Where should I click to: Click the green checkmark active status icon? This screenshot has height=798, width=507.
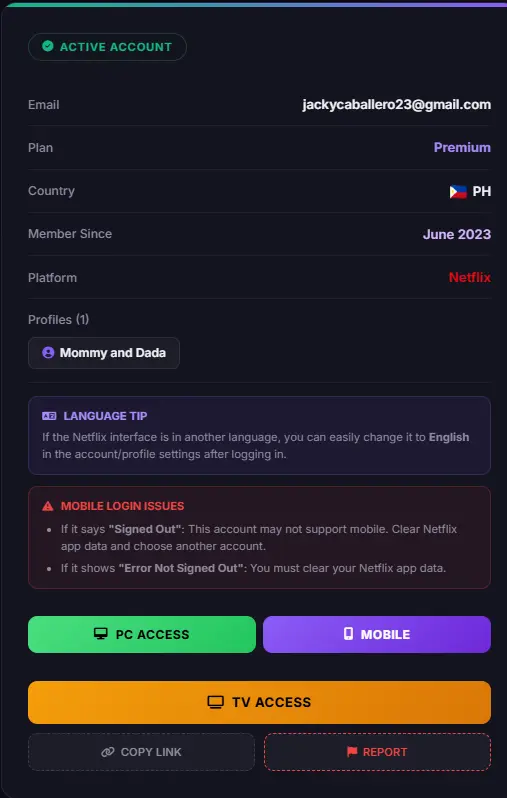pyautogui.click(x=47, y=46)
